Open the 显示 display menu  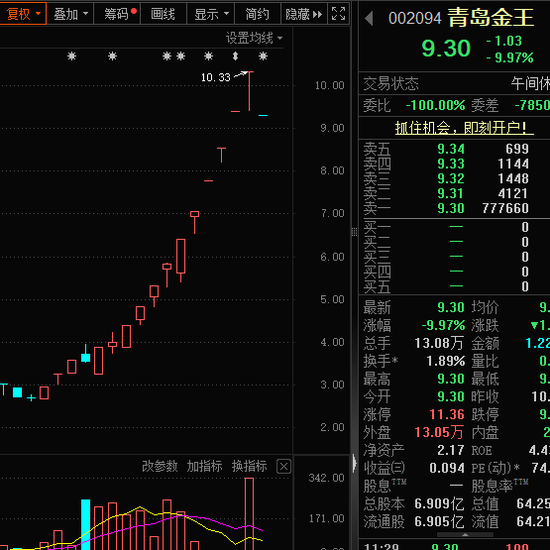[210, 14]
